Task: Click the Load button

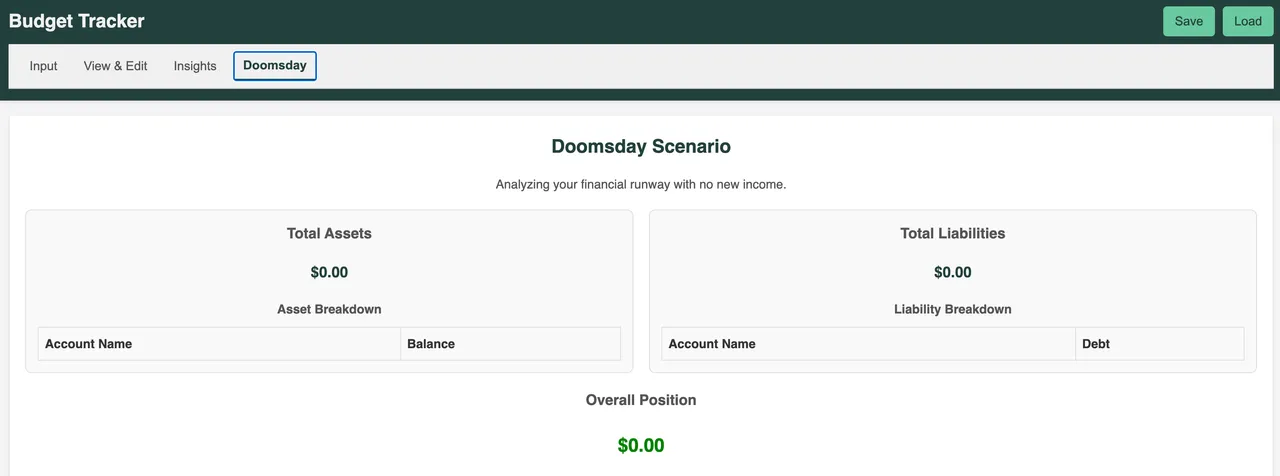Action: 1247,21
